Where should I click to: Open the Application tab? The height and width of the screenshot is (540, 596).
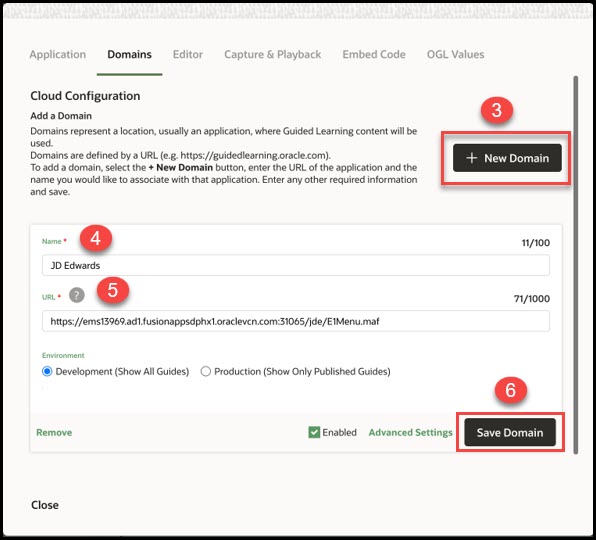58,54
